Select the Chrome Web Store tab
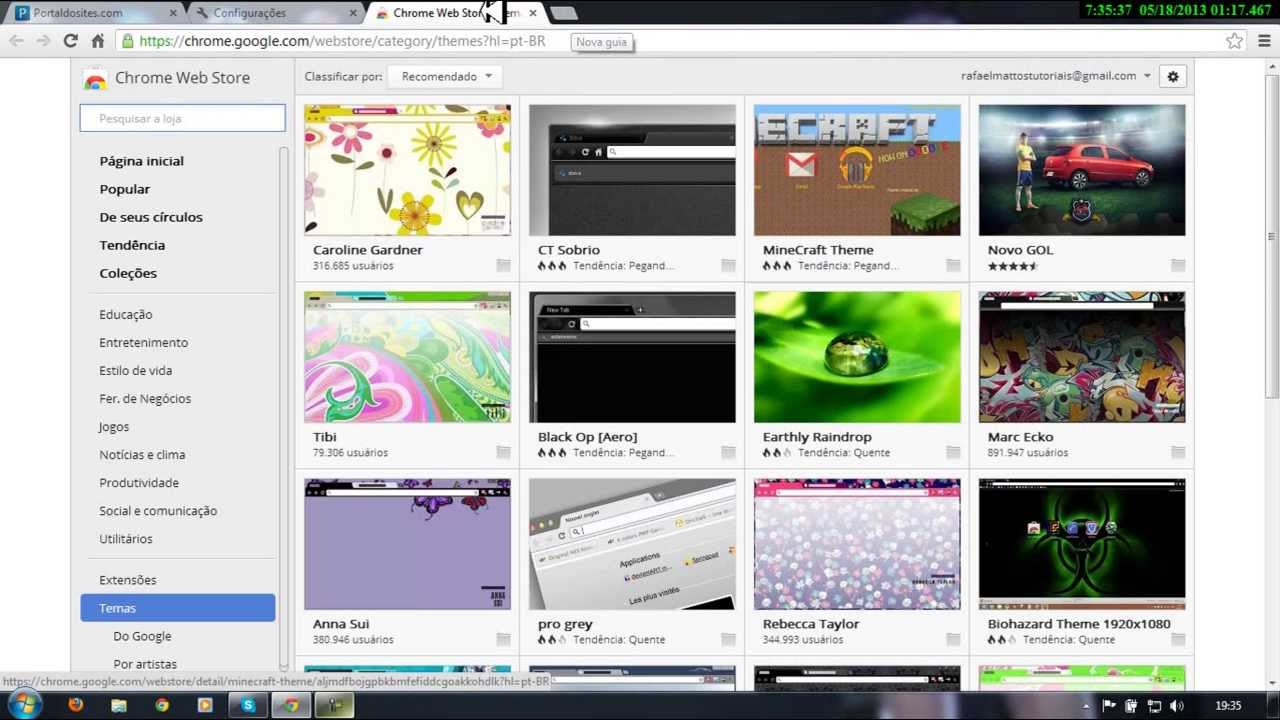 [456, 13]
